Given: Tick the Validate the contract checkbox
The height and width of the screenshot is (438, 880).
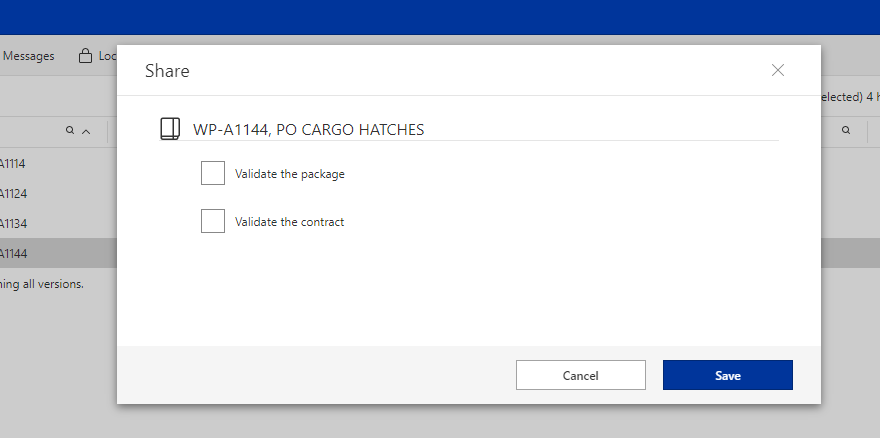Looking at the screenshot, I should coord(213,221).
